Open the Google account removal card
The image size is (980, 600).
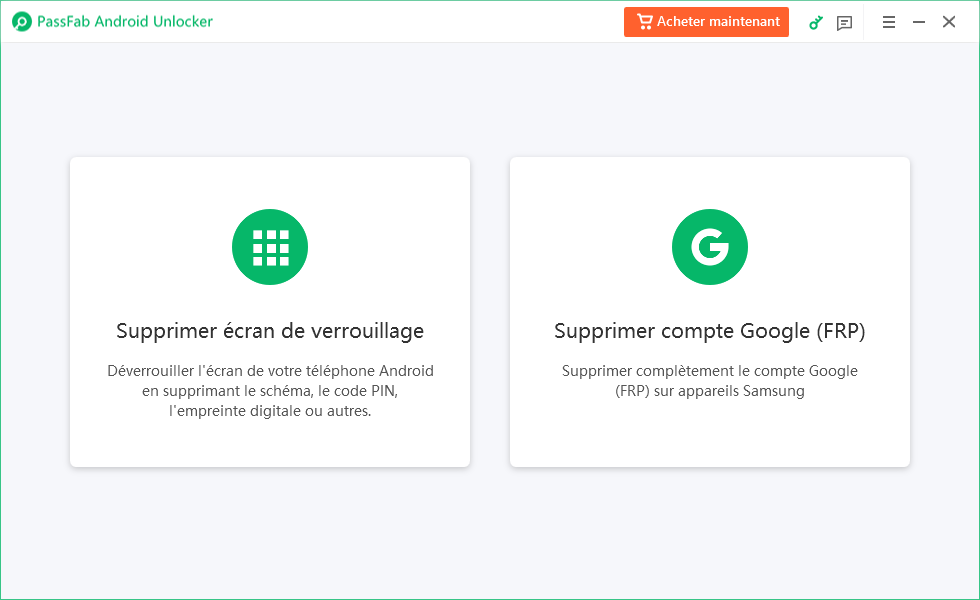(709, 312)
